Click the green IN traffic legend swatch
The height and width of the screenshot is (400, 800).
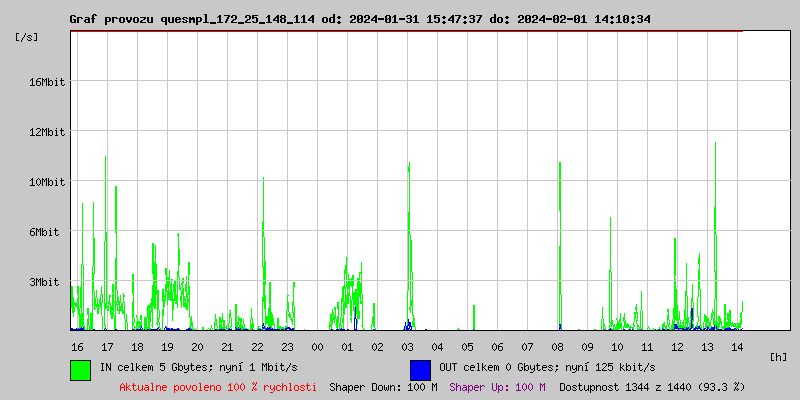[80, 369]
